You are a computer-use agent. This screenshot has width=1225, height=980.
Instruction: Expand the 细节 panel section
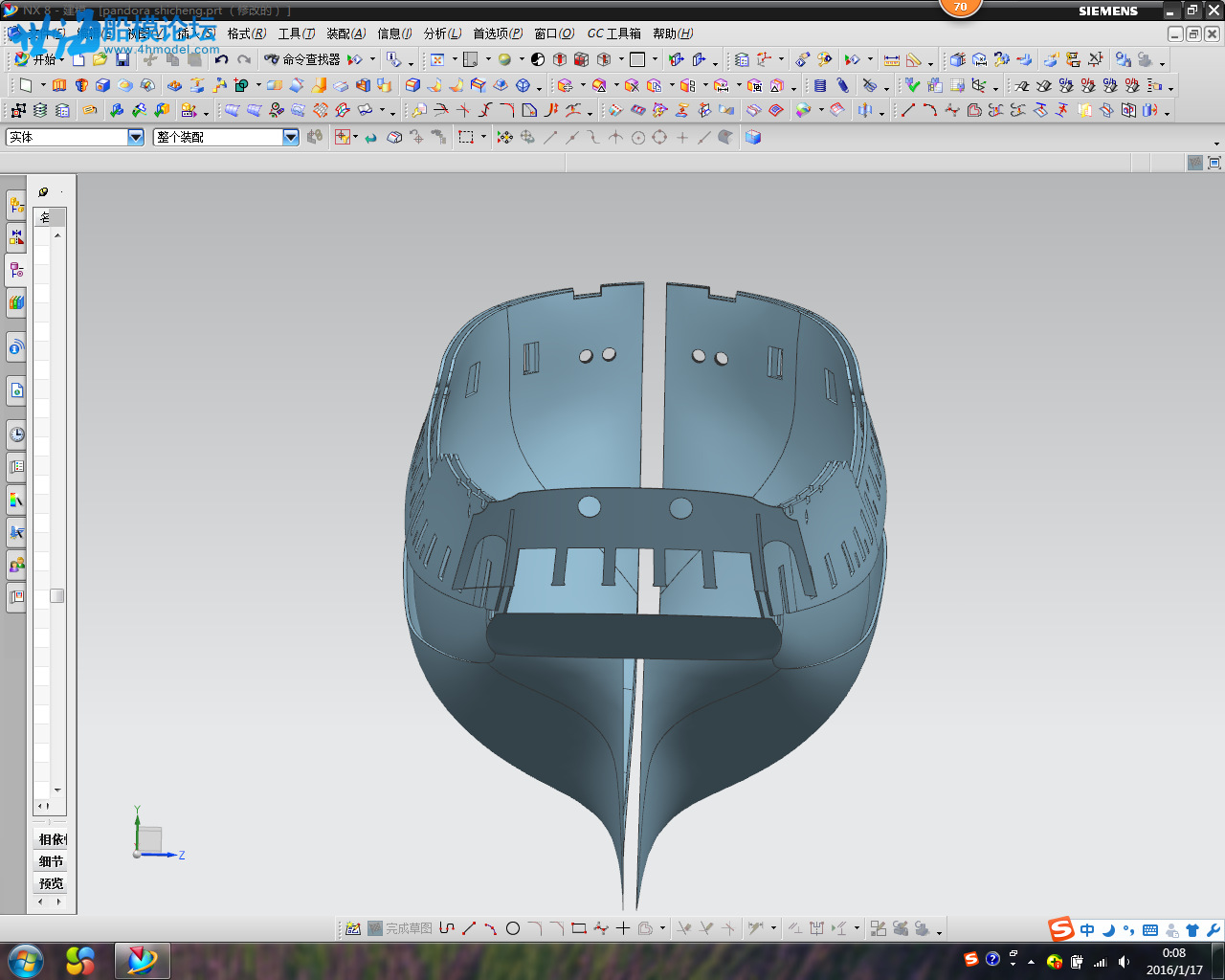pyautogui.click(x=51, y=861)
